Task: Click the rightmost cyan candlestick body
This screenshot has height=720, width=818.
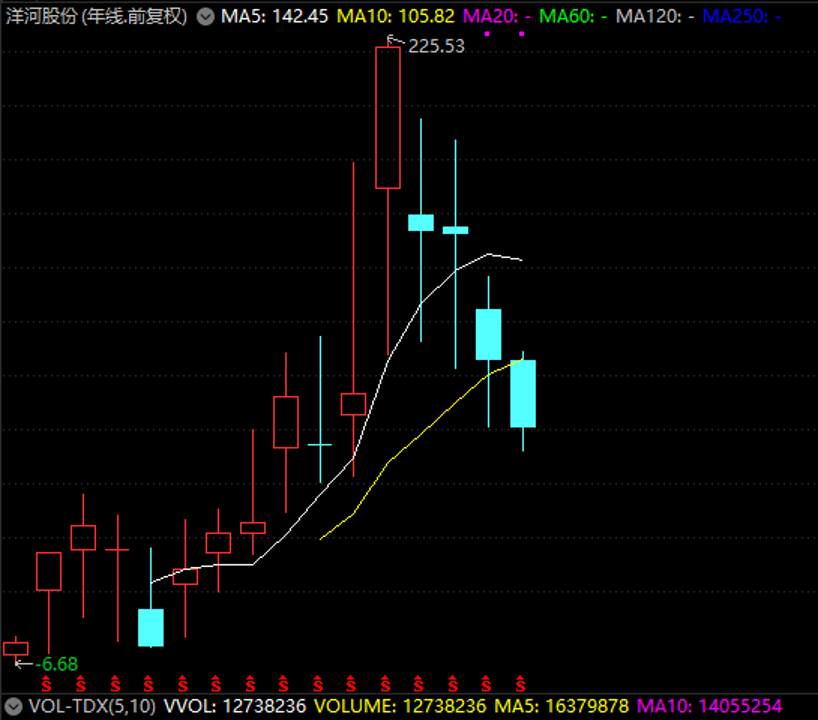Action: pyautogui.click(x=523, y=393)
